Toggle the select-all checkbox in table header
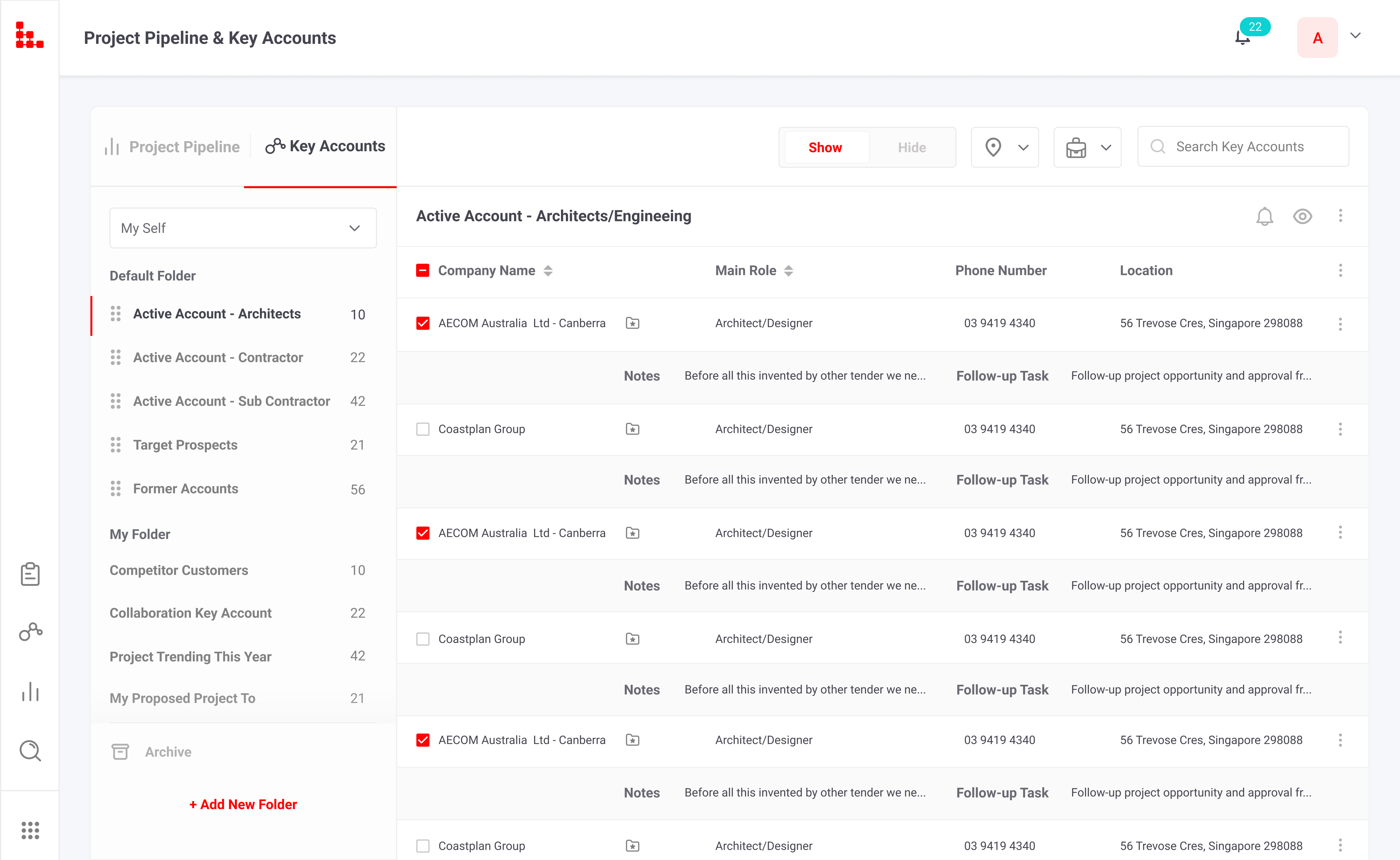This screenshot has width=1400, height=860. (423, 270)
